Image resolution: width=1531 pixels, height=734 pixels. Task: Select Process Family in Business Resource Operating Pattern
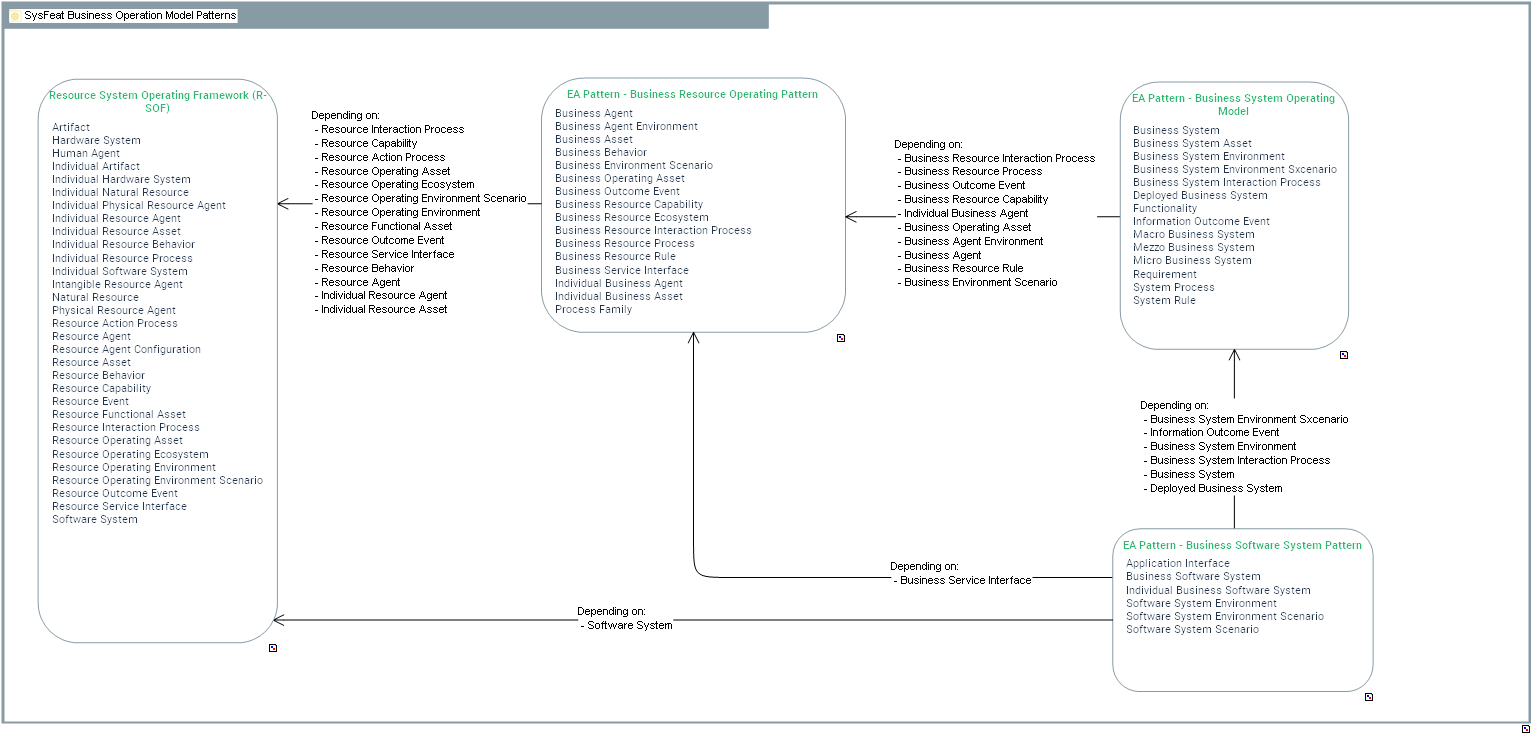[593, 309]
